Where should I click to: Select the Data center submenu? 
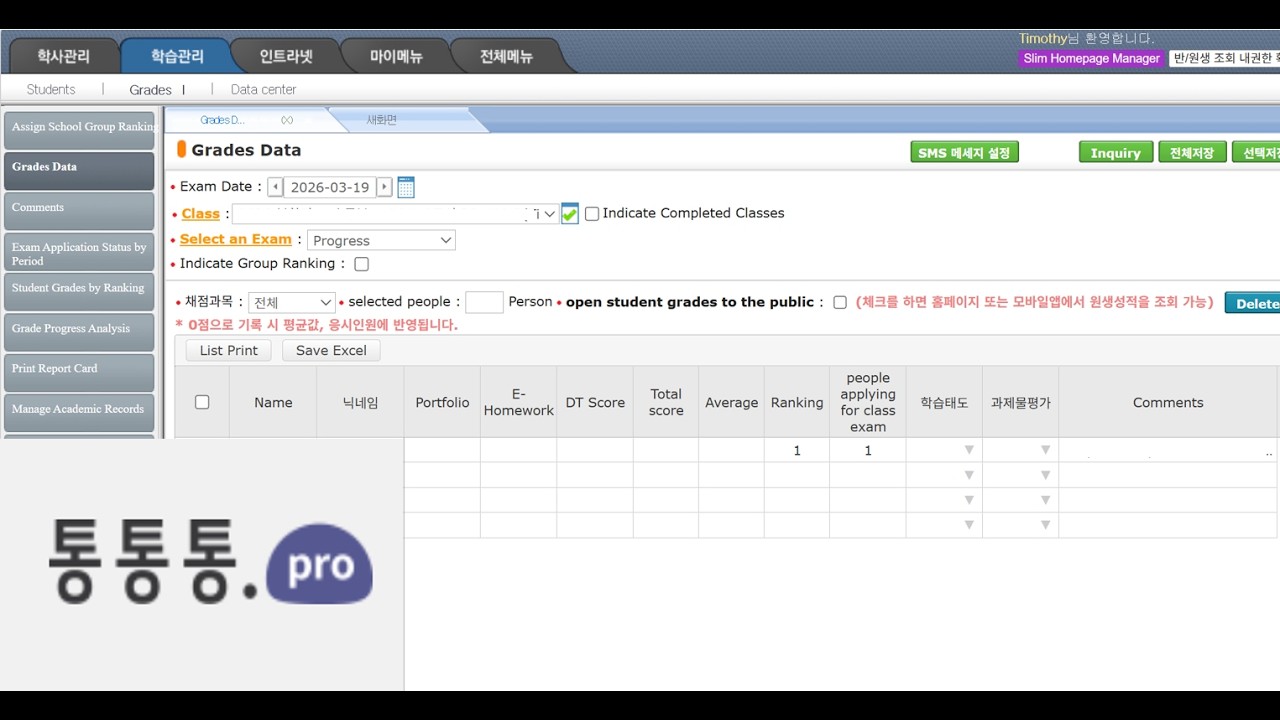(263, 89)
